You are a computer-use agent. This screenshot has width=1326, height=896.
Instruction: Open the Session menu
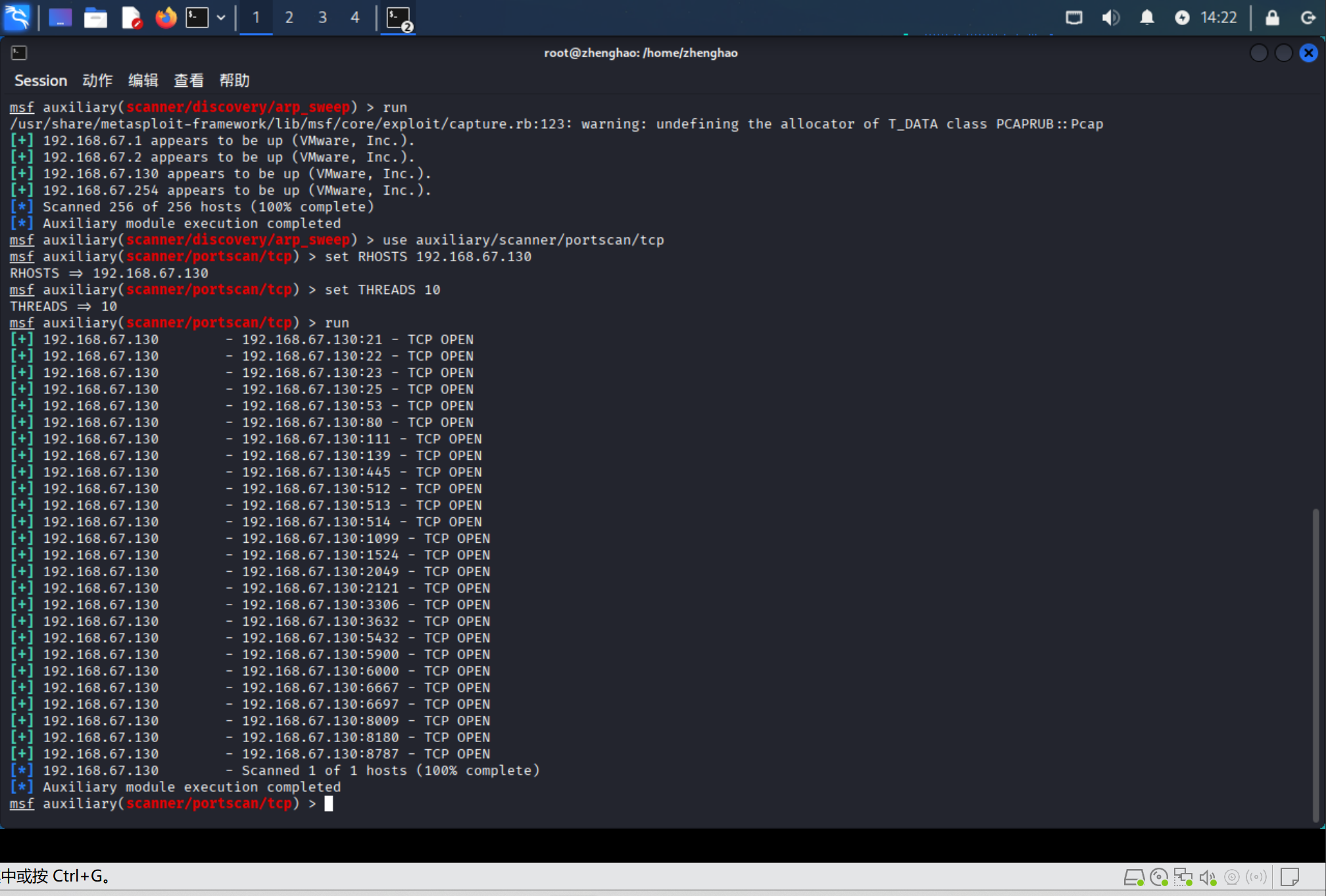tap(41, 80)
